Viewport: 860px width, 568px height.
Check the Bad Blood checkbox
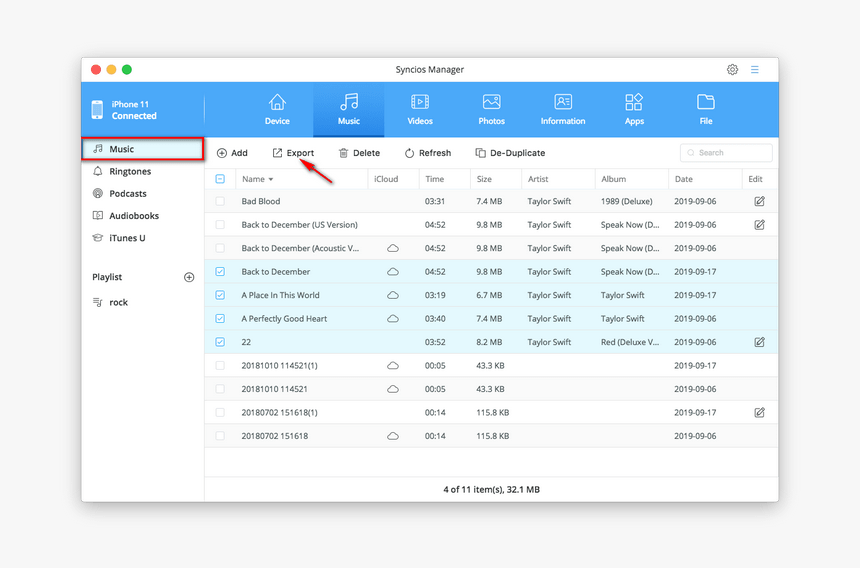(220, 201)
